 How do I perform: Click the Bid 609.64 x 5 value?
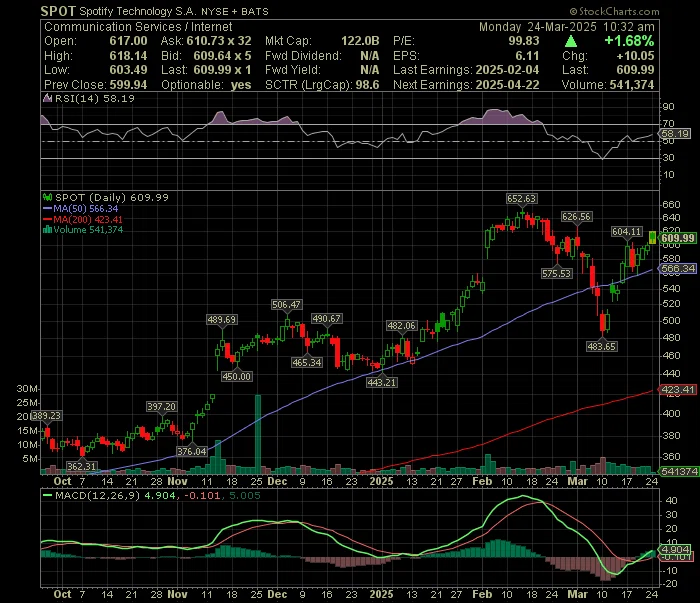click(x=222, y=55)
